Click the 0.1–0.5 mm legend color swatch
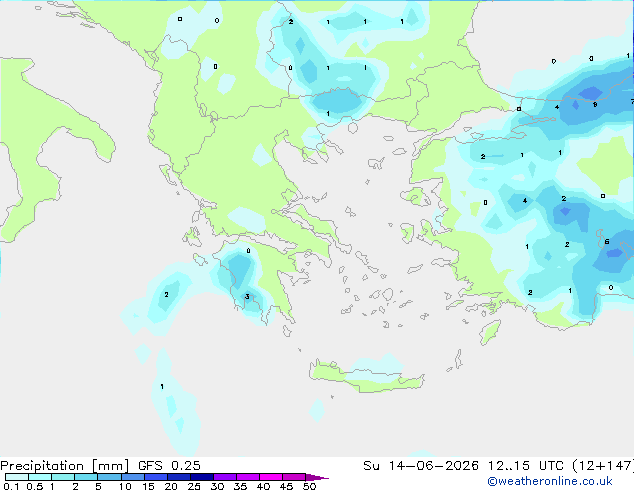 tap(17, 477)
